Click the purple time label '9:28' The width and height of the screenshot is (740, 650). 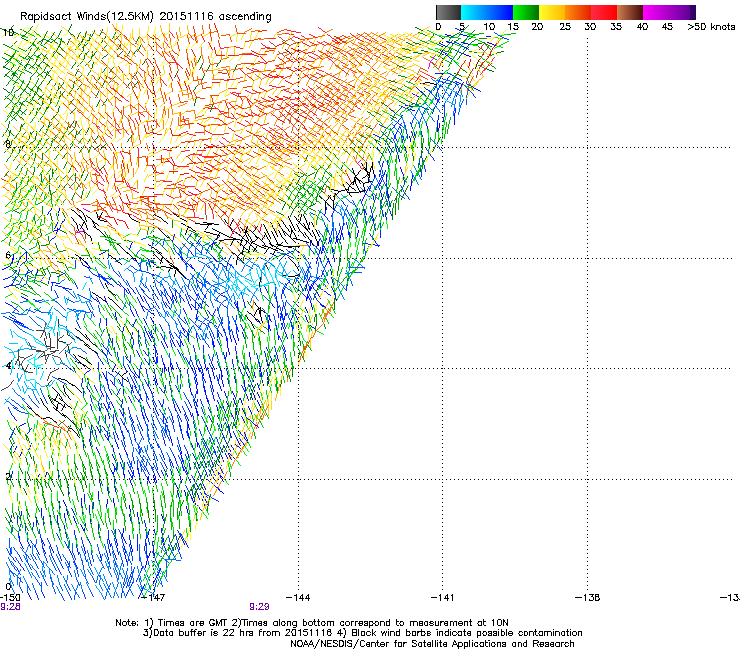click(x=10, y=607)
